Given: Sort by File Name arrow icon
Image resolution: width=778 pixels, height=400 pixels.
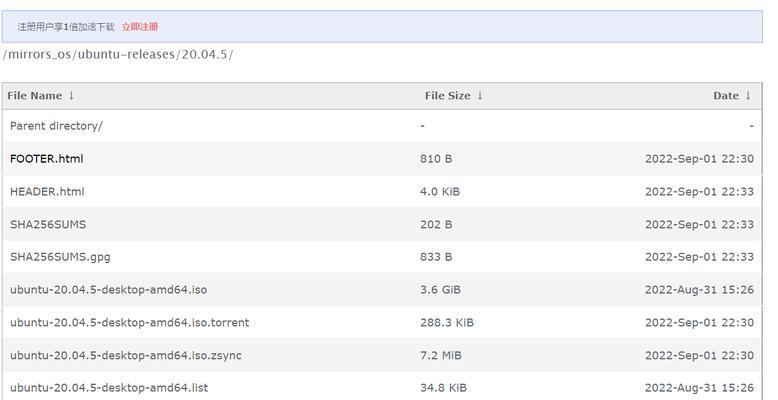Looking at the screenshot, I should (x=71, y=95).
